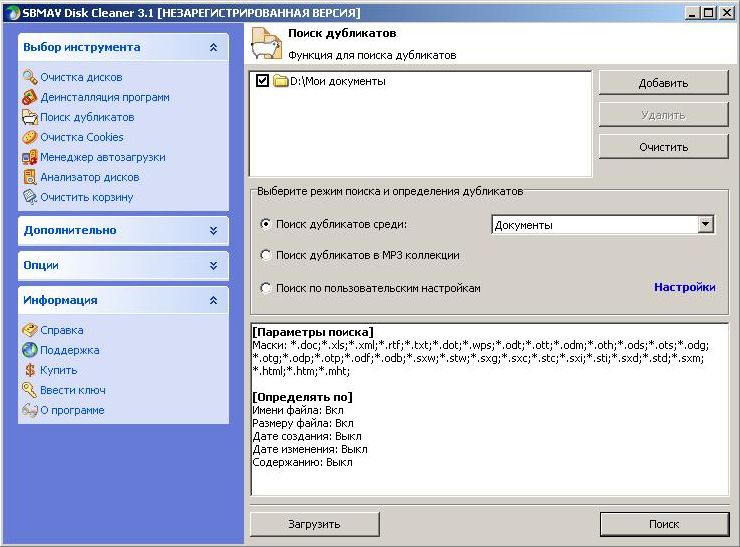Click the Ввести ключ link

pyautogui.click(x=73, y=390)
